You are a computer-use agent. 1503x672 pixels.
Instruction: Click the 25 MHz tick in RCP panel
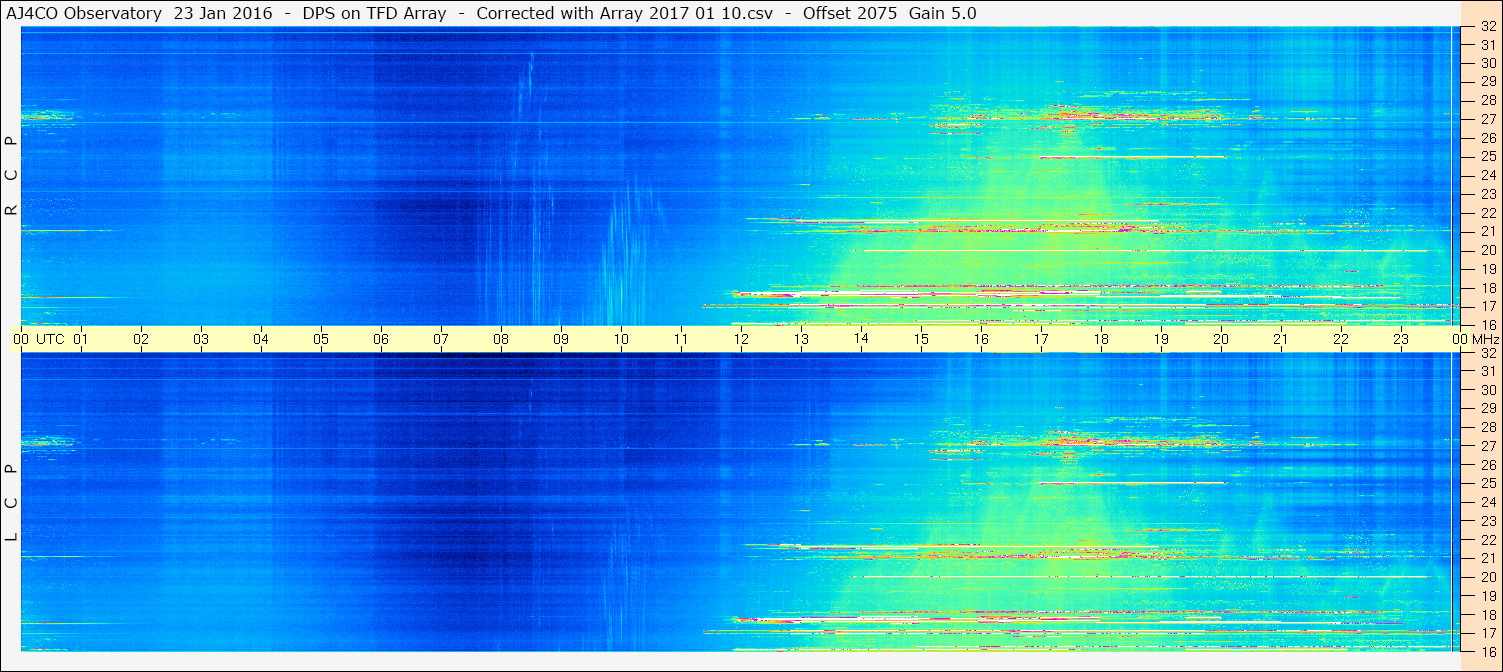click(x=1487, y=157)
